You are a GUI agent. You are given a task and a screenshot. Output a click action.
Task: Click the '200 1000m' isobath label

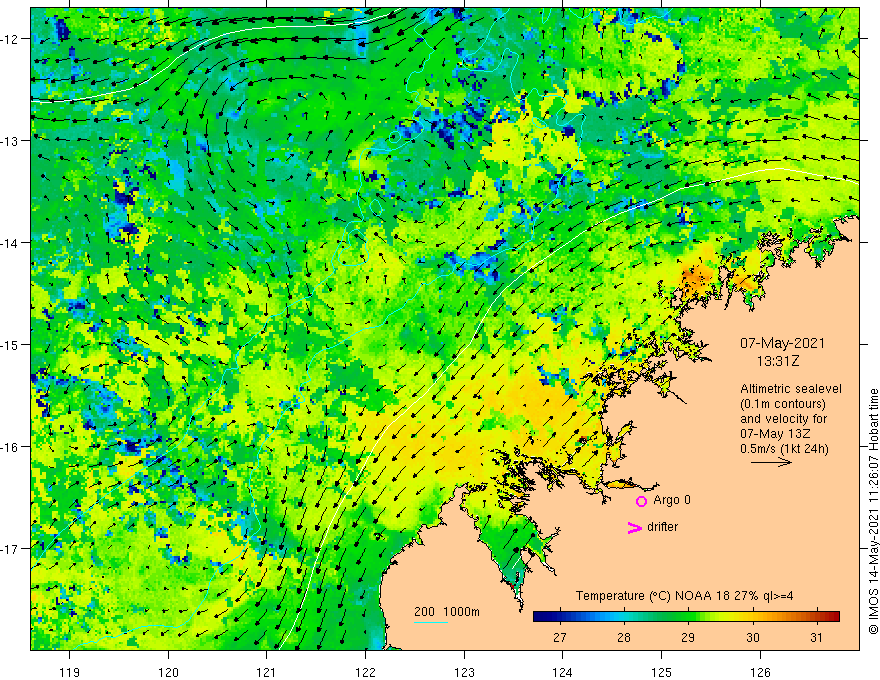click(x=447, y=612)
